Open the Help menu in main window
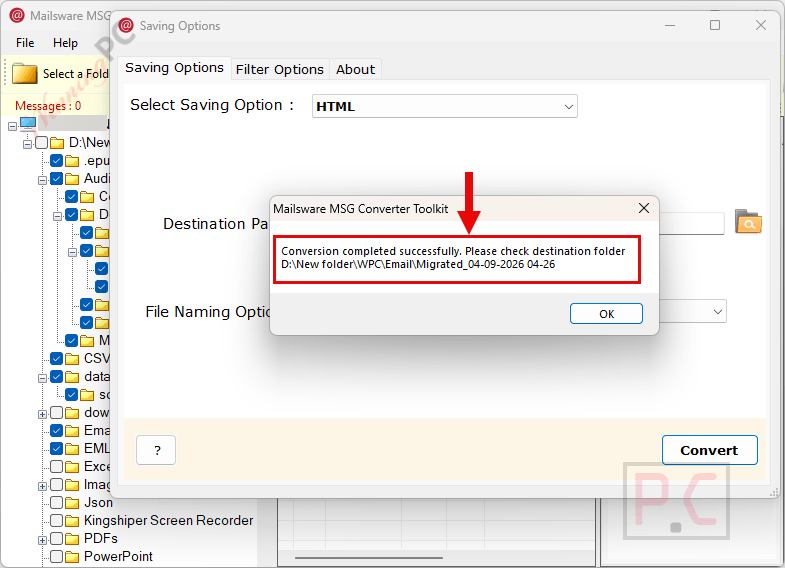Screen dimensions: 785x568 pos(65,43)
